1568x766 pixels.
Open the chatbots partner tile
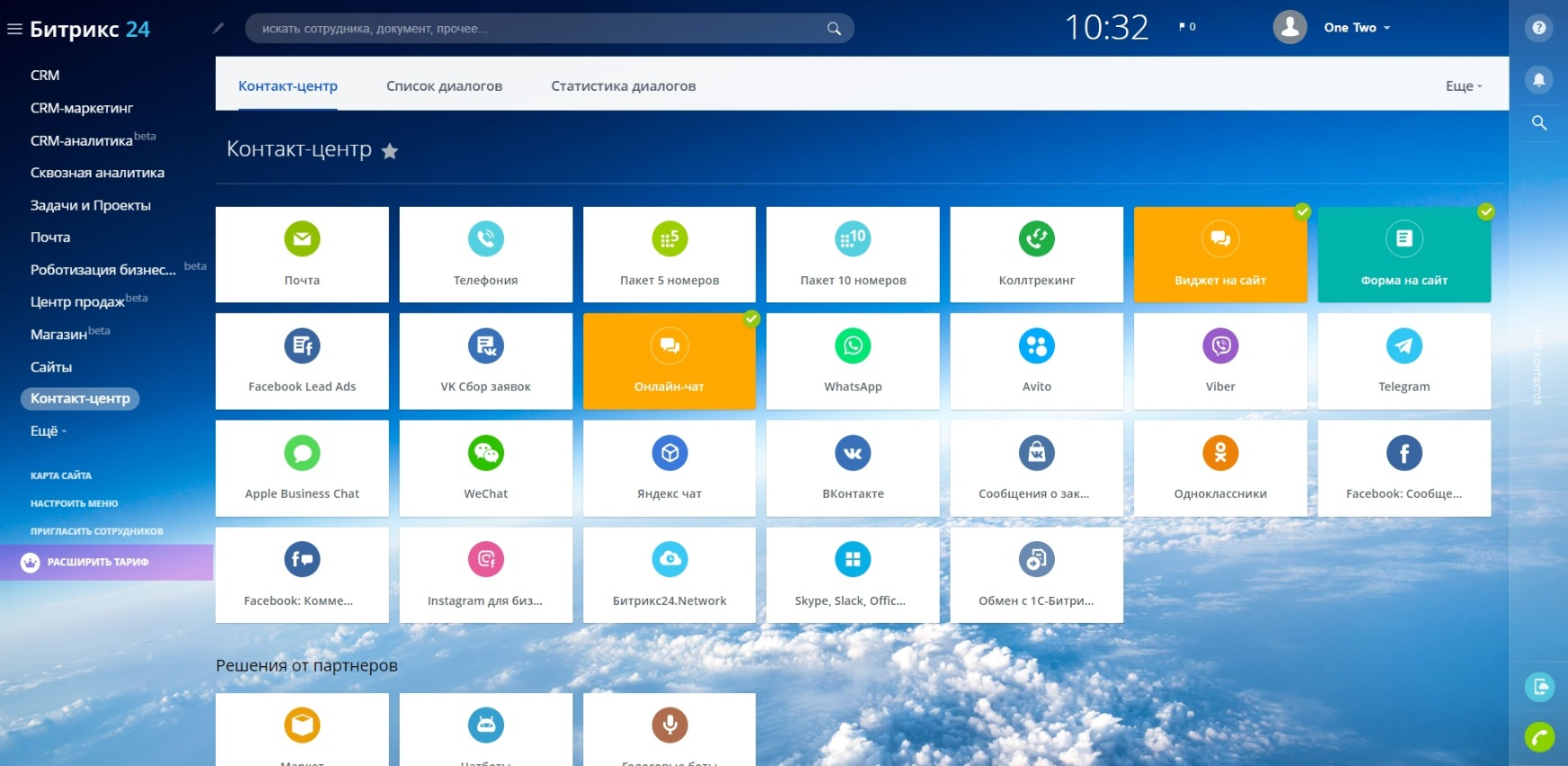coord(486,729)
